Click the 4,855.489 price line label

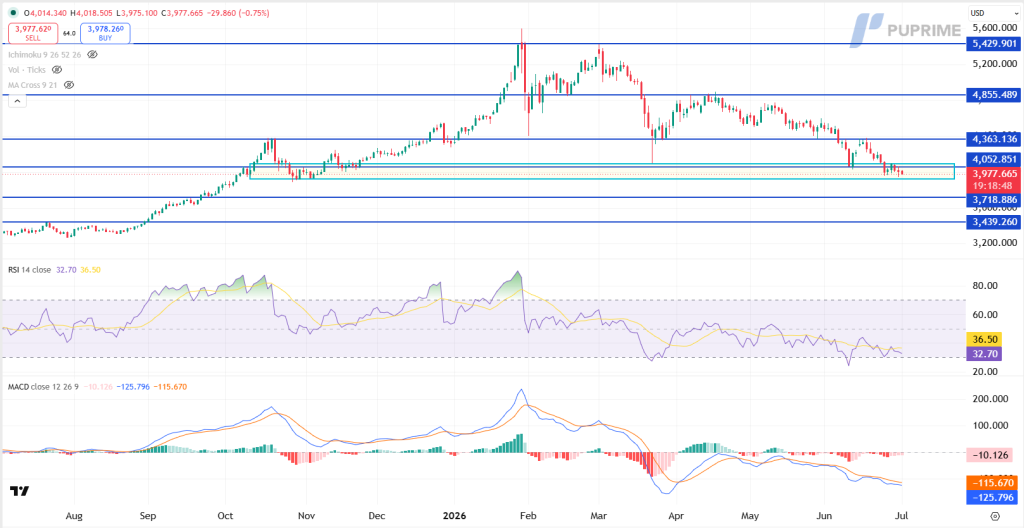click(x=993, y=95)
